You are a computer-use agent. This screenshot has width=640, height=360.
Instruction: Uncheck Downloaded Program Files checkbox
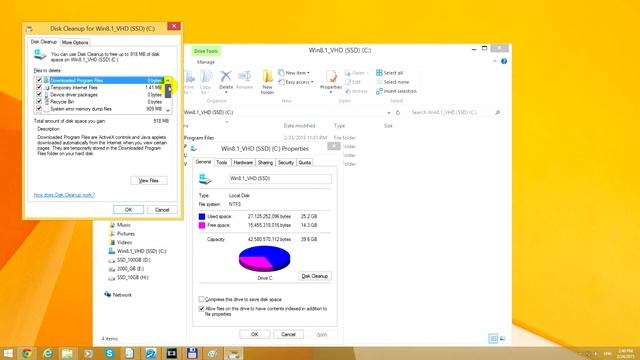point(39,80)
